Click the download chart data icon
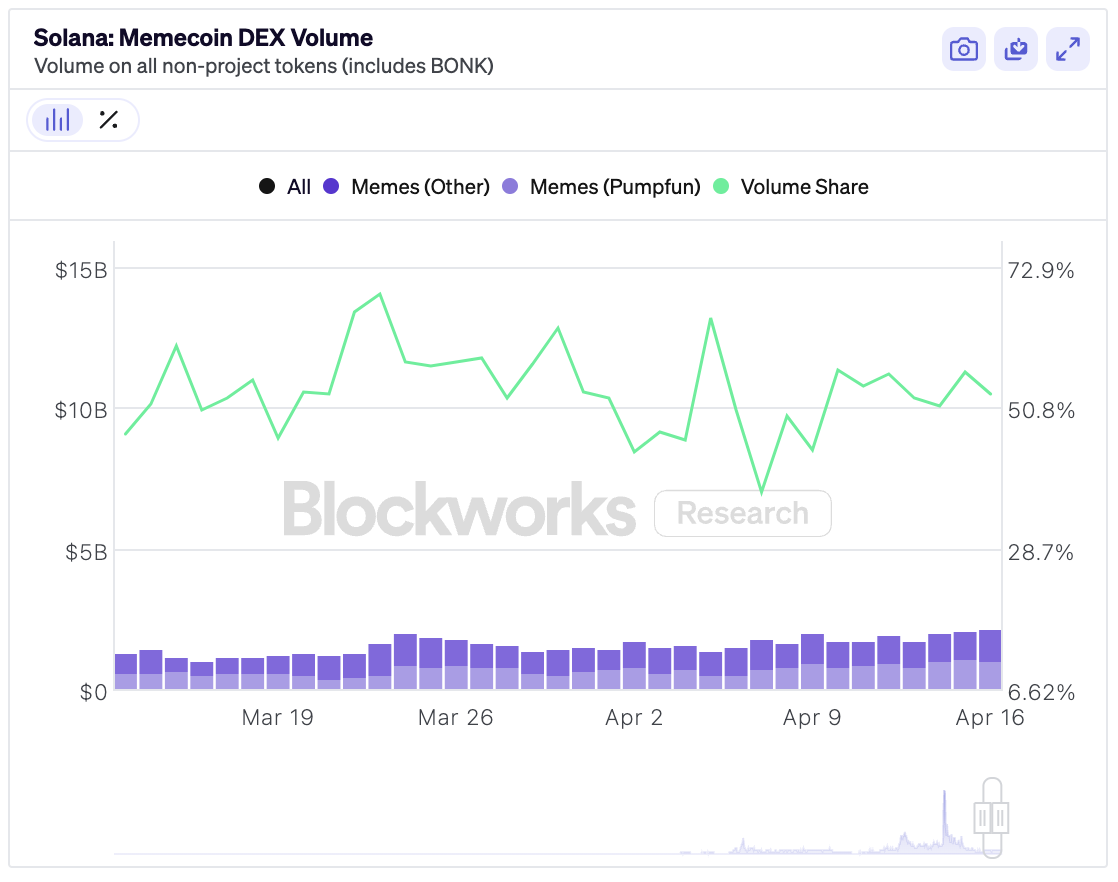 tap(1016, 49)
